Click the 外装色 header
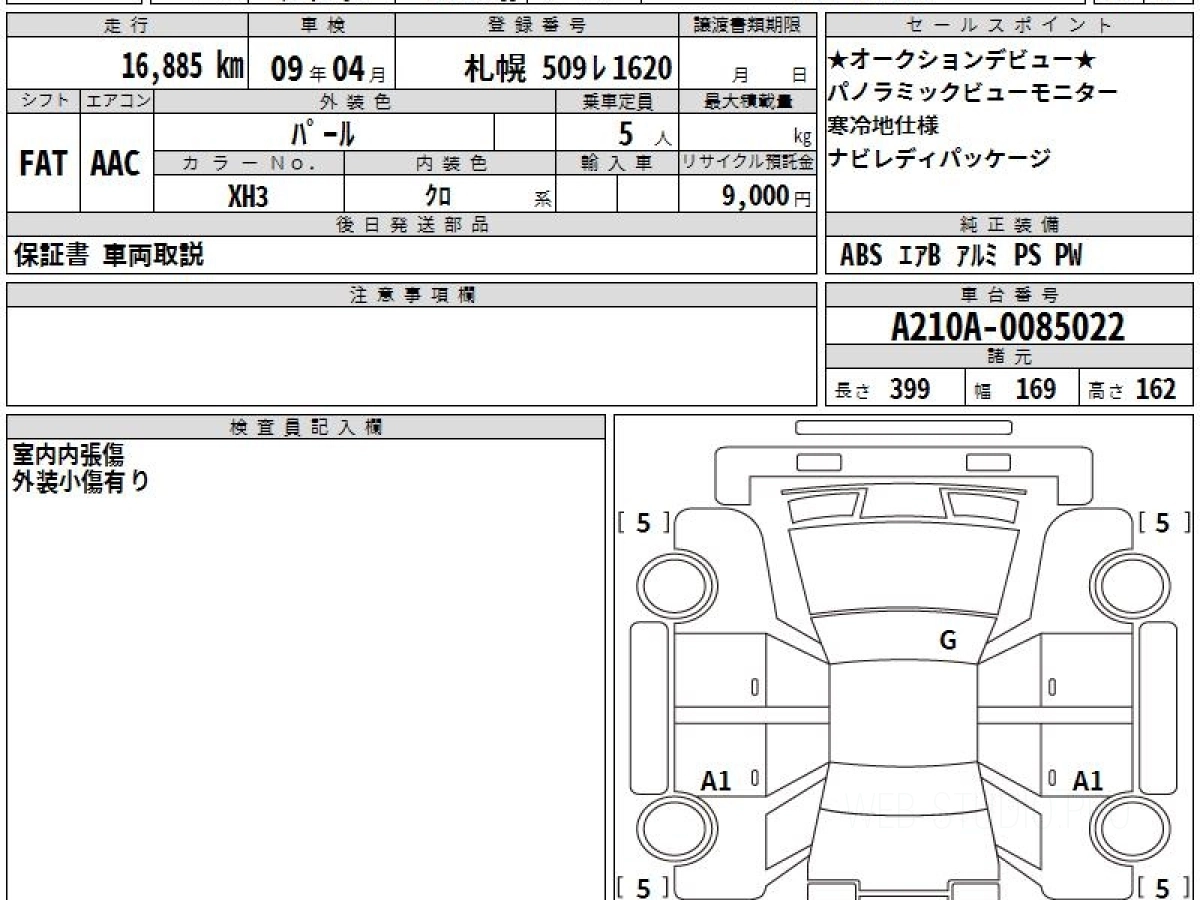The height and width of the screenshot is (900, 1200). (355, 101)
